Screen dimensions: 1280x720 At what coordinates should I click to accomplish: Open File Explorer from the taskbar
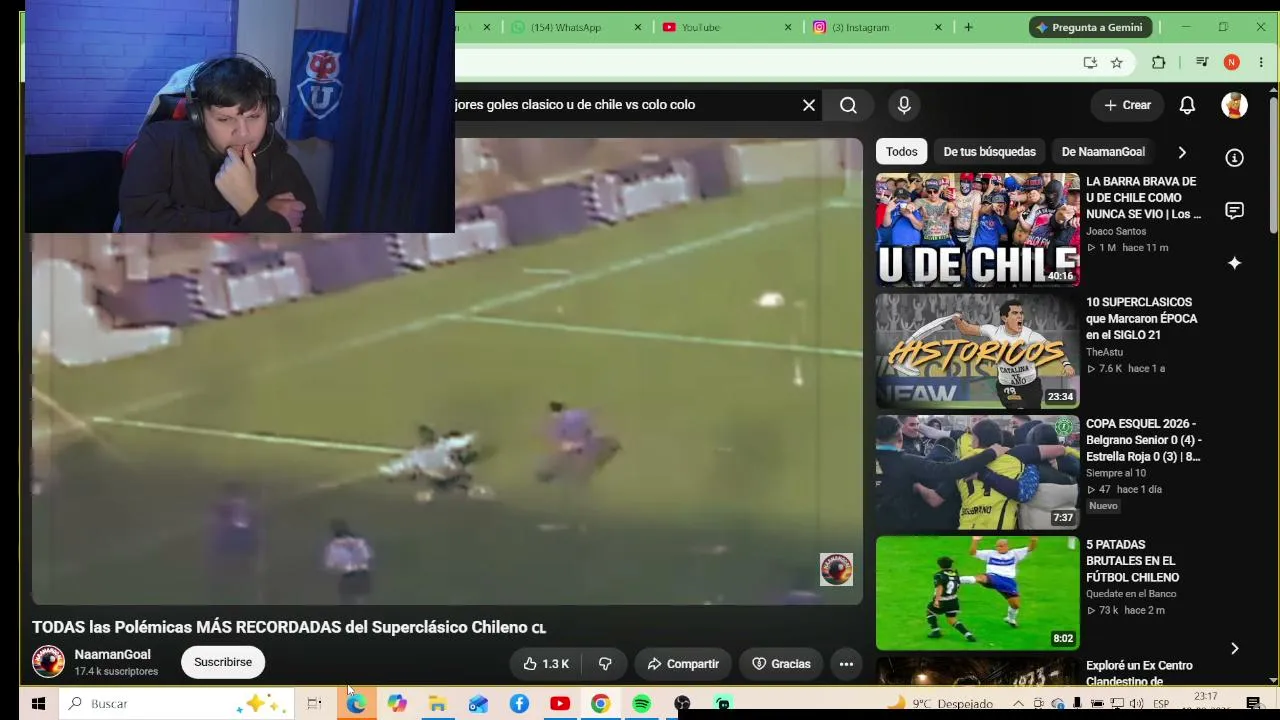(437, 704)
